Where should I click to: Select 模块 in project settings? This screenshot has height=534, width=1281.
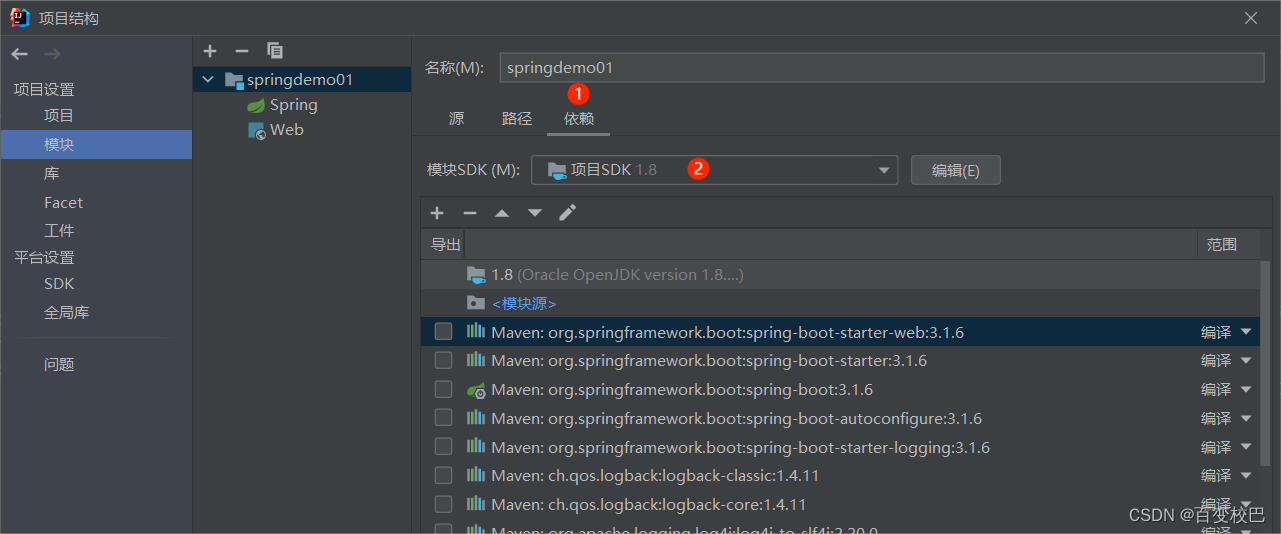pyautogui.click(x=96, y=145)
